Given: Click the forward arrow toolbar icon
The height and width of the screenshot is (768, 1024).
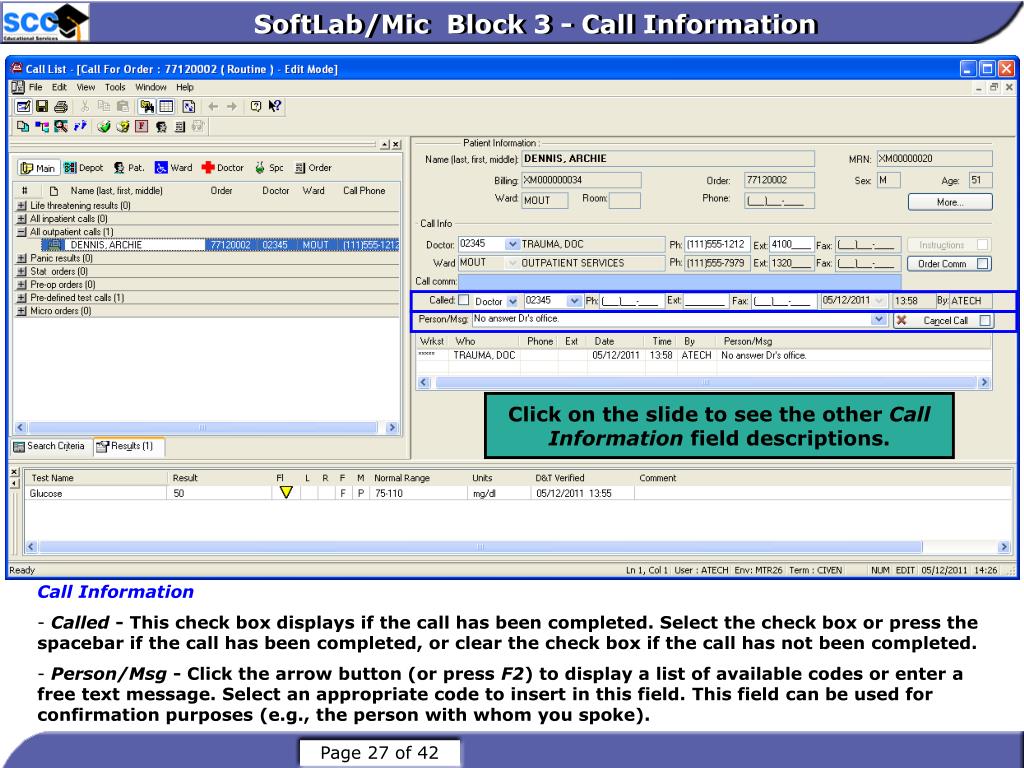Looking at the screenshot, I should pos(232,106).
